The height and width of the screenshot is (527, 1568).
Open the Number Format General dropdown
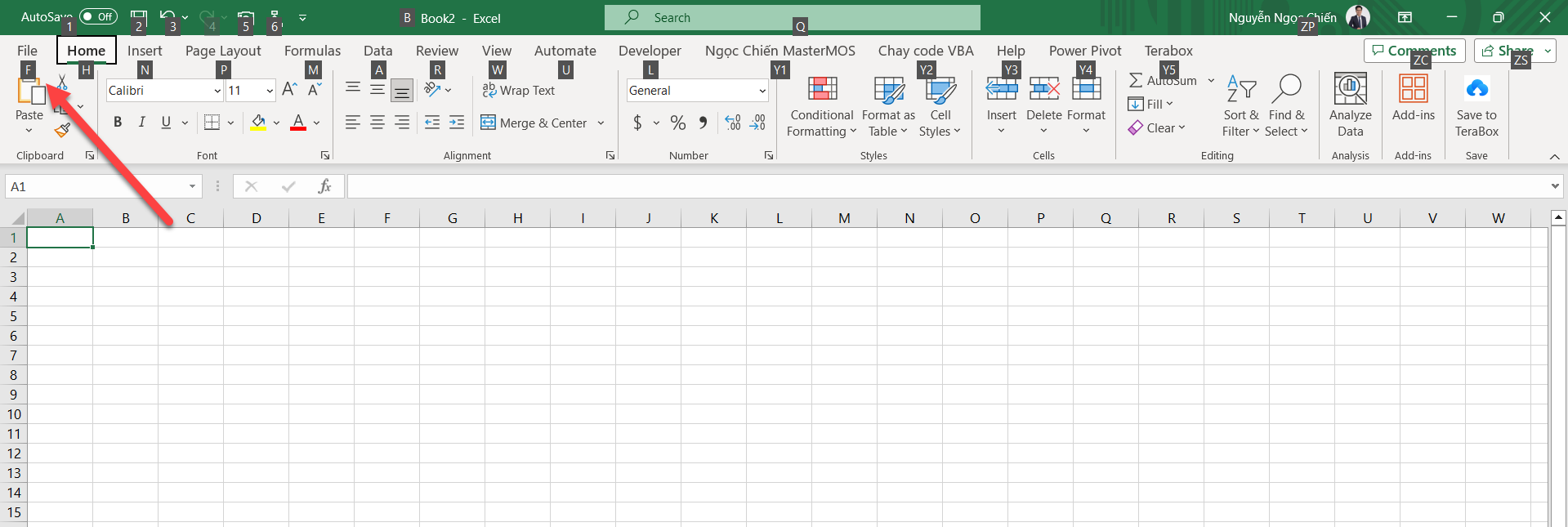[762, 91]
